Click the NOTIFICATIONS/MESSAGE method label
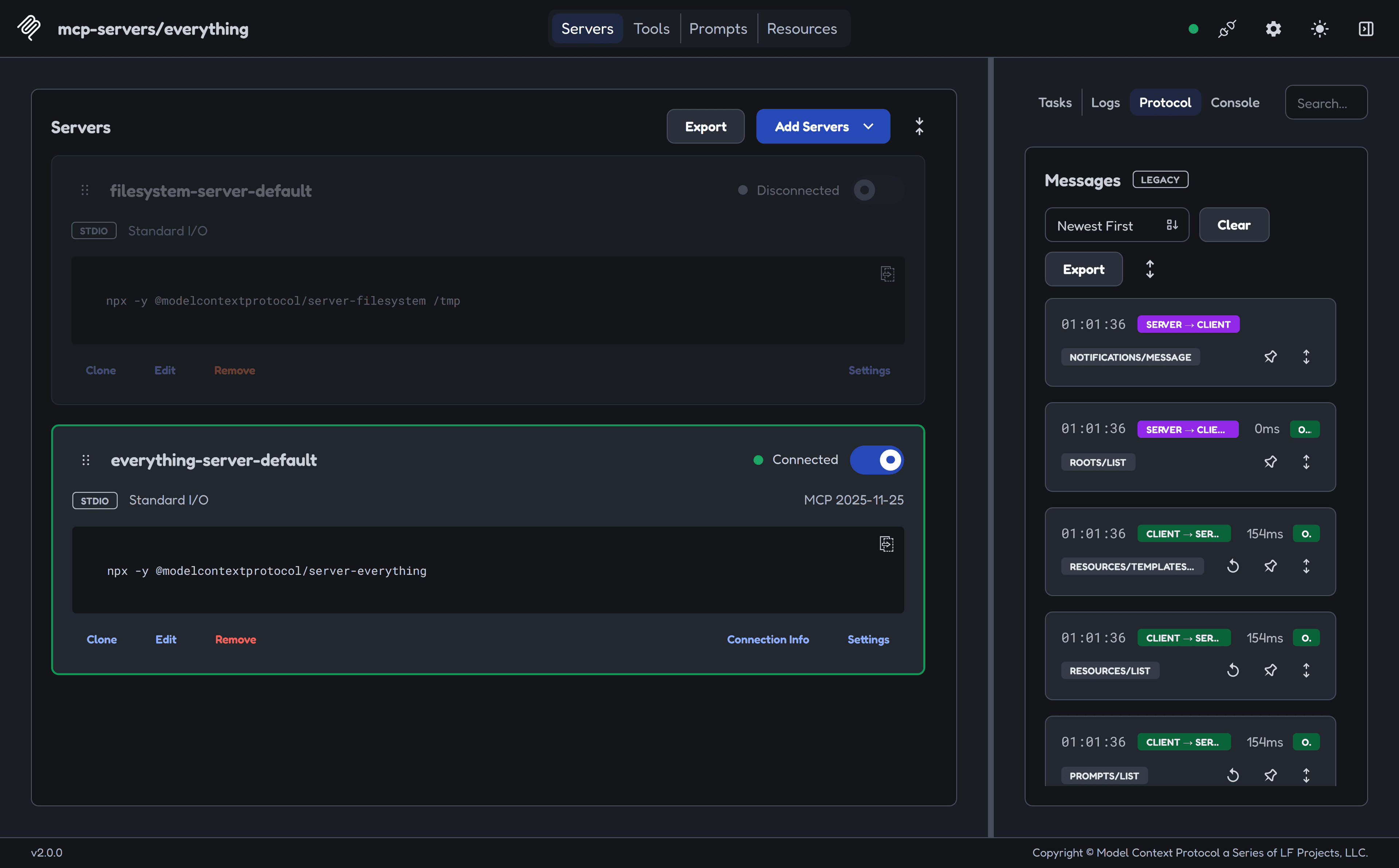 [1130, 357]
